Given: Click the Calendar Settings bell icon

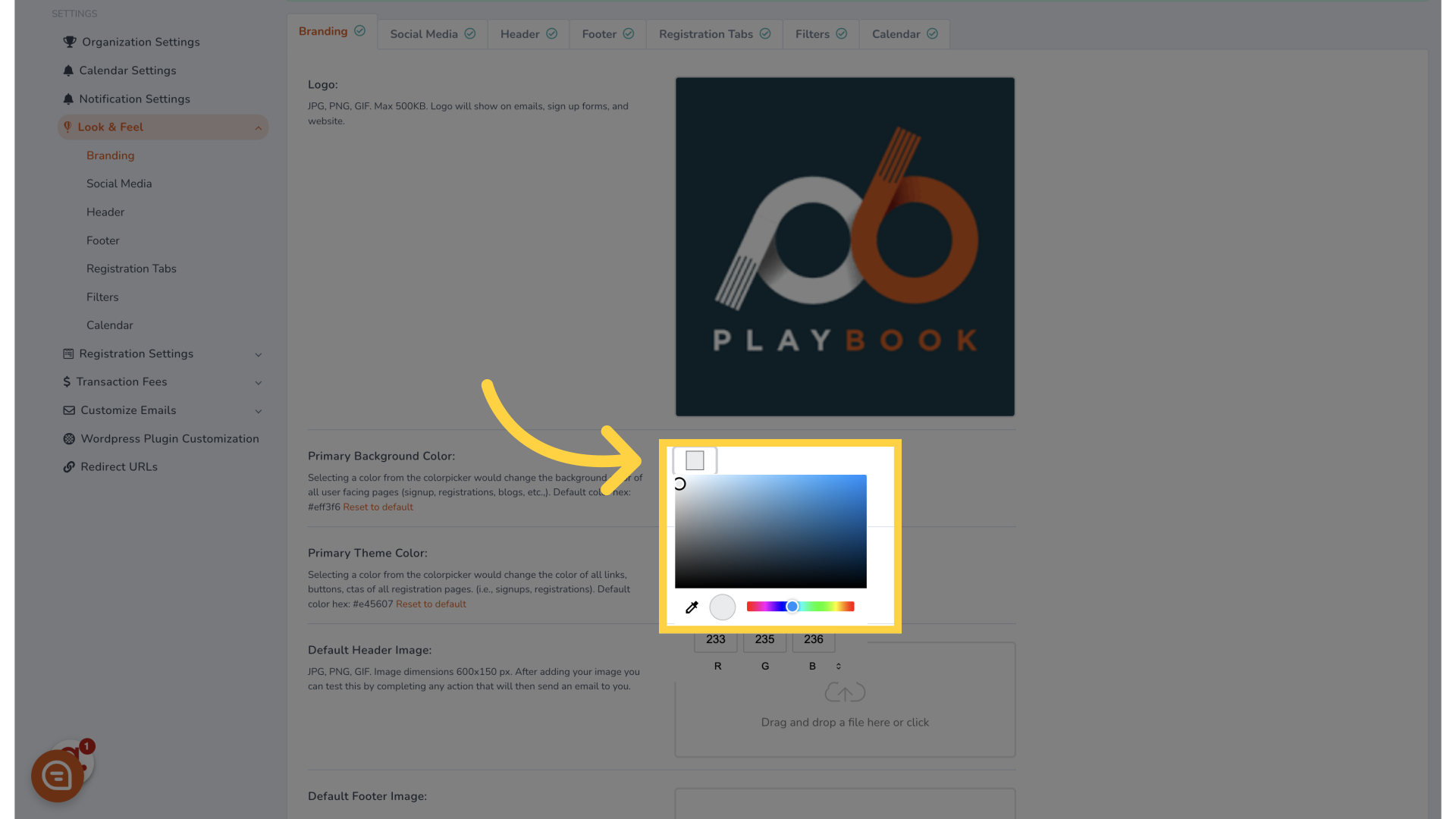Looking at the screenshot, I should click(x=68, y=71).
